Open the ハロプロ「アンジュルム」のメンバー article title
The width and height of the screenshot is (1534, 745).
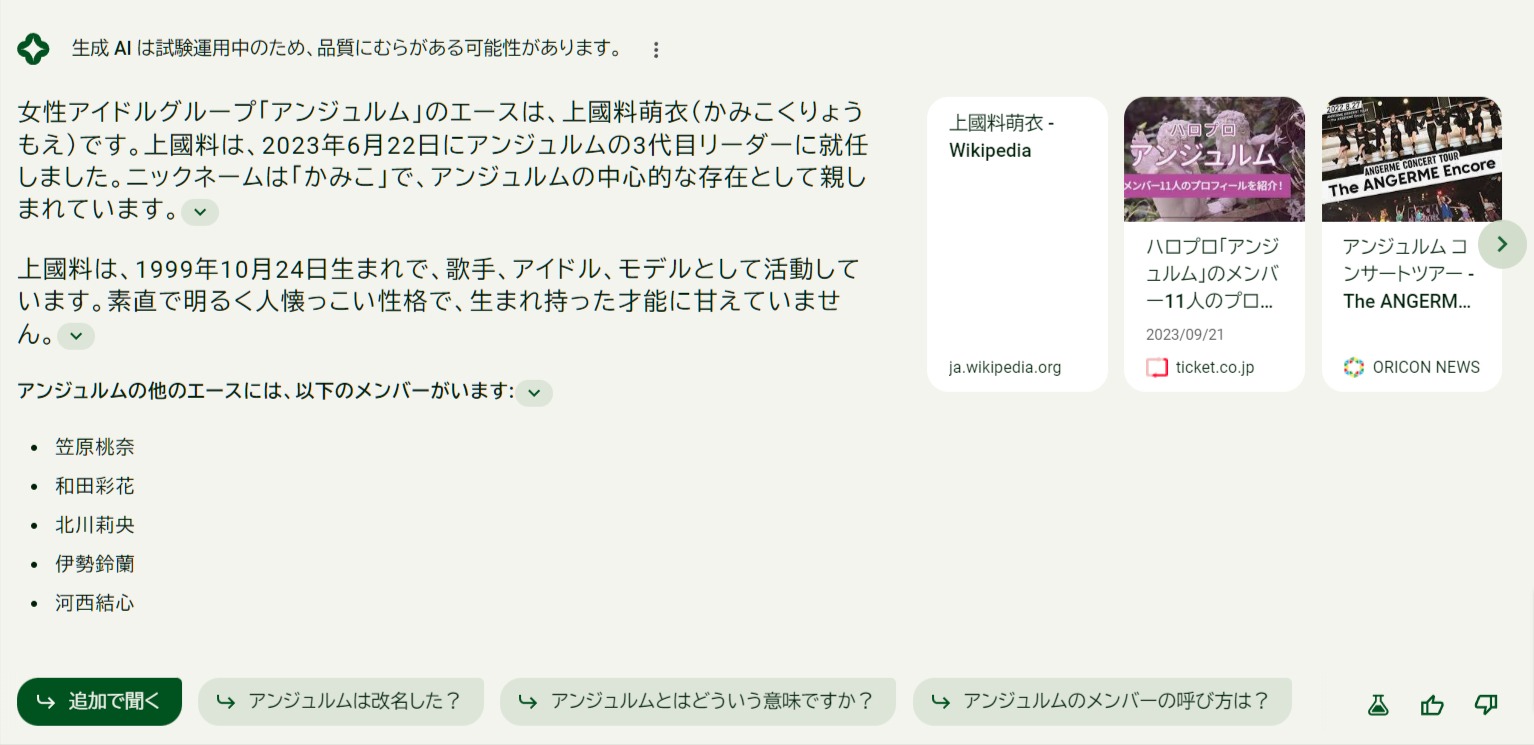(1212, 273)
